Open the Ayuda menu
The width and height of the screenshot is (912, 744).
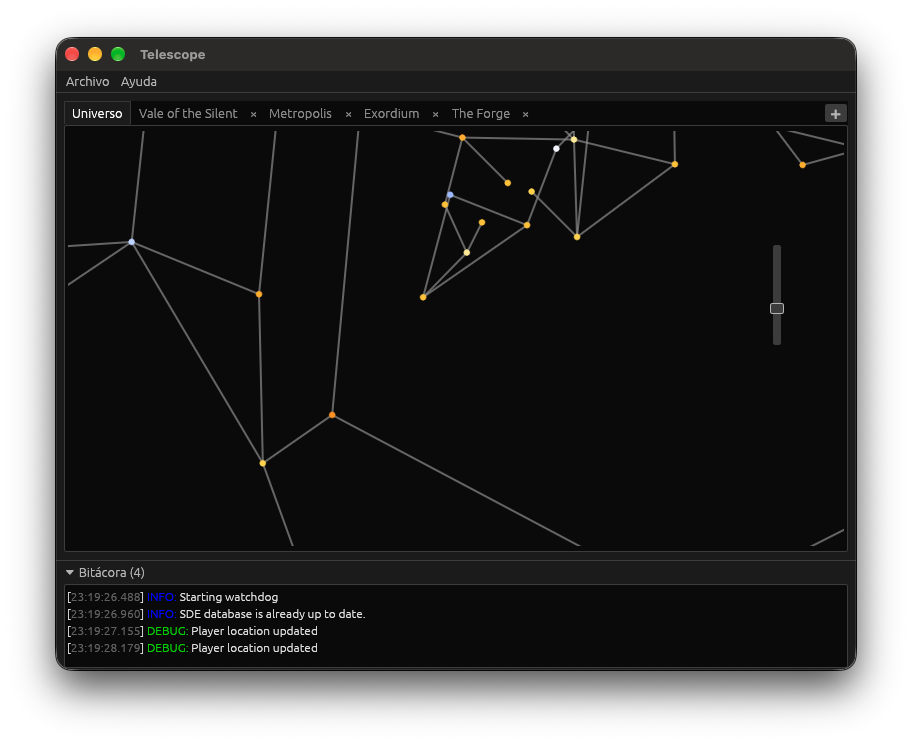[138, 81]
